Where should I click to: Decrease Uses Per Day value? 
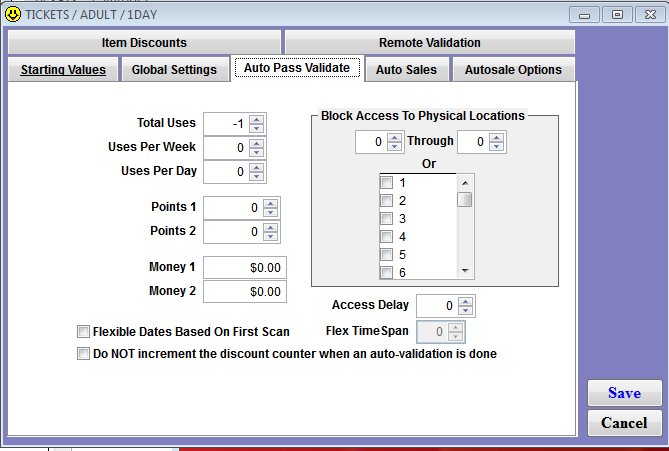[256, 176]
